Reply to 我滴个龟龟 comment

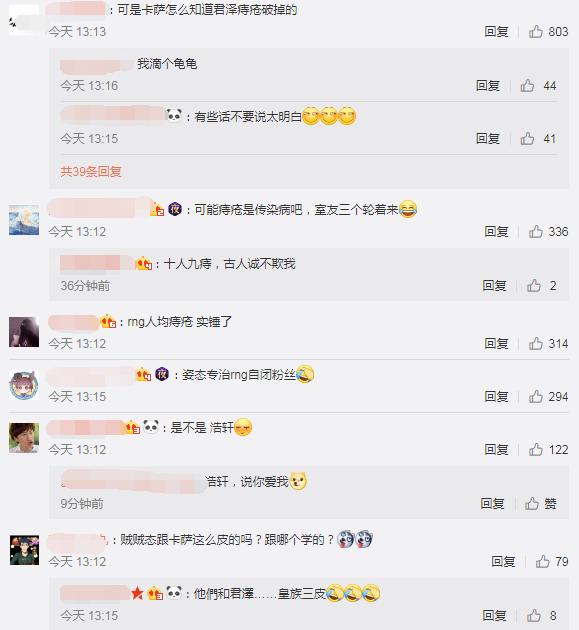coord(488,85)
